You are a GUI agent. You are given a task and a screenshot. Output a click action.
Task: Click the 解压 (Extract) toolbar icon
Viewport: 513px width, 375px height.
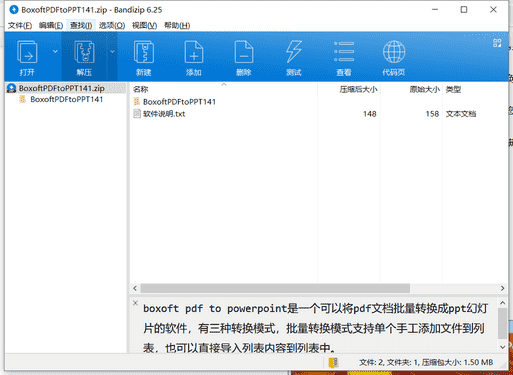pyautogui.click(x=84, y=52)
